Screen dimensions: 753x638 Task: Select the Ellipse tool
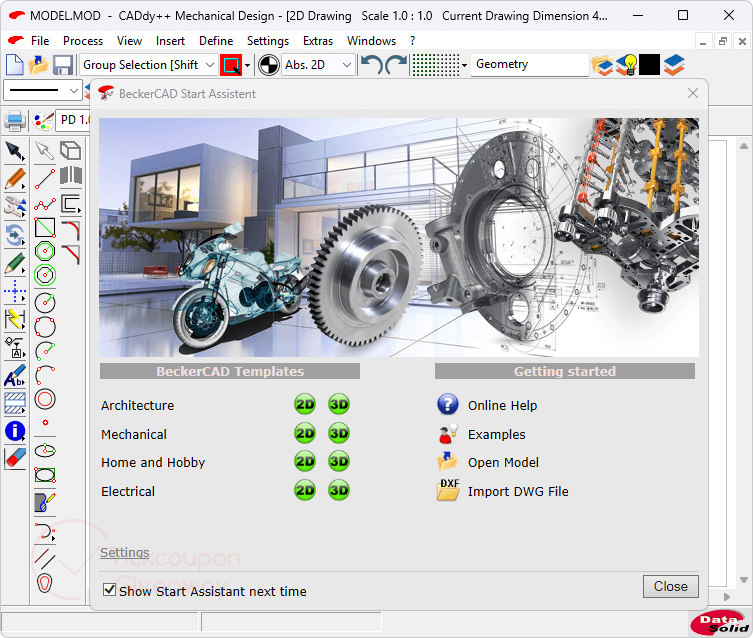(45, 450)
